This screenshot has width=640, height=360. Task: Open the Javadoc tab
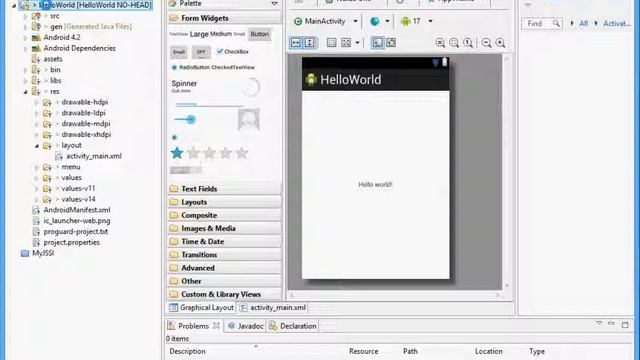point(246,326)
